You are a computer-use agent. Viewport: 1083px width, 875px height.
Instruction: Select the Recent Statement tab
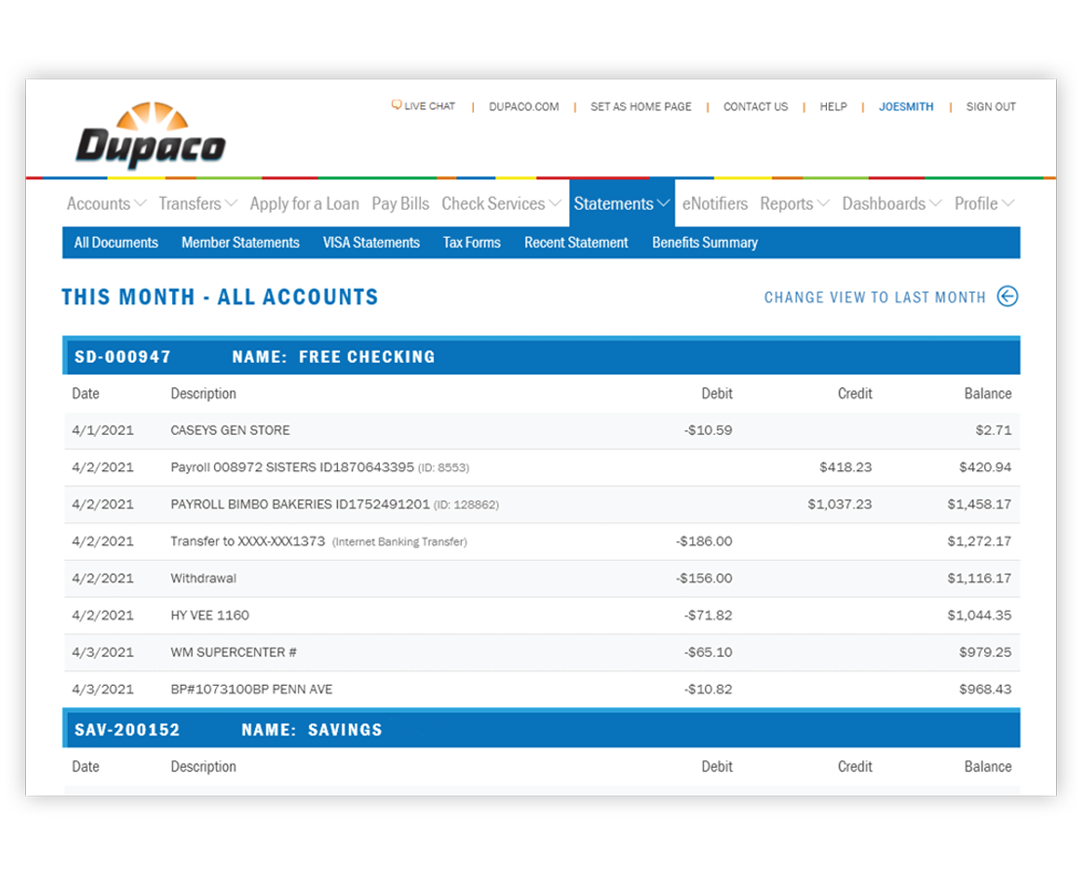576,242
